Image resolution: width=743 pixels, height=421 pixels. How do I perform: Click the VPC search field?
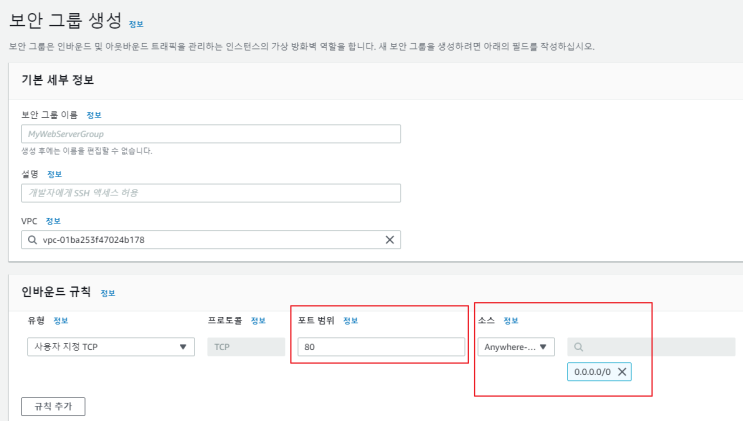[x=211, y=240]
